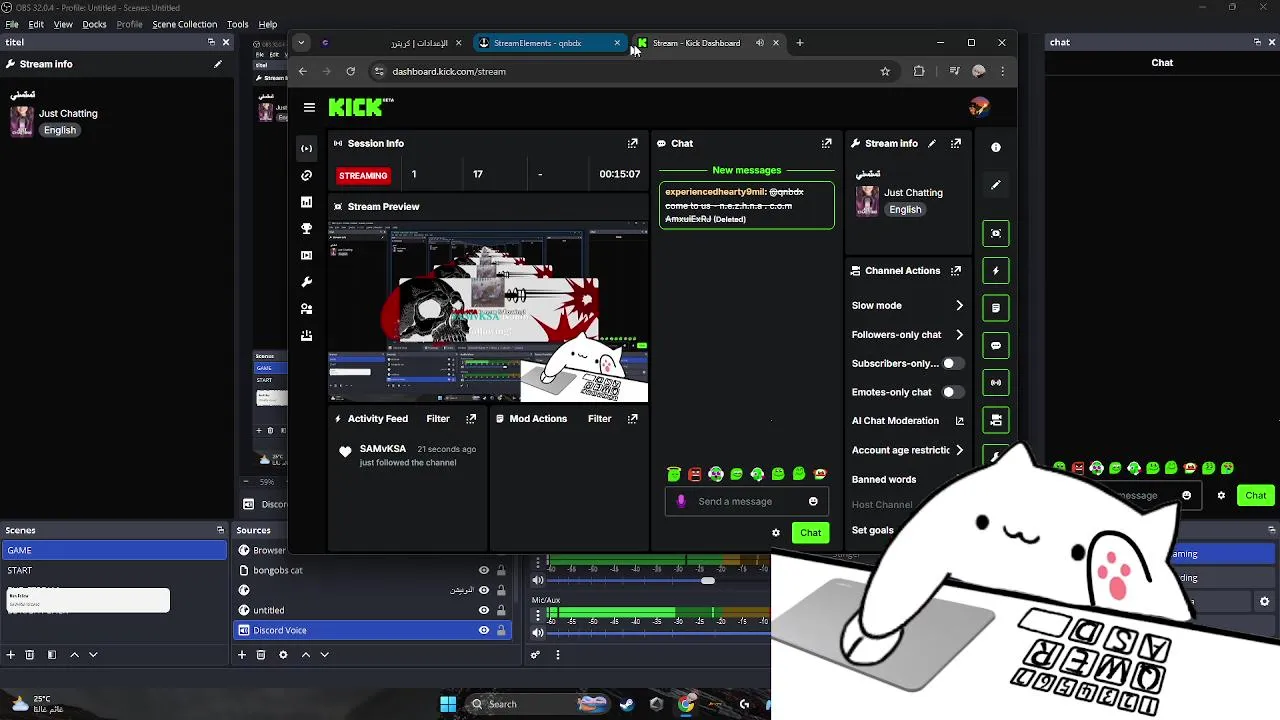Click the Mic/Aux volume slider track
This screenshot has width=1280, height=720.
coord(658,632)
